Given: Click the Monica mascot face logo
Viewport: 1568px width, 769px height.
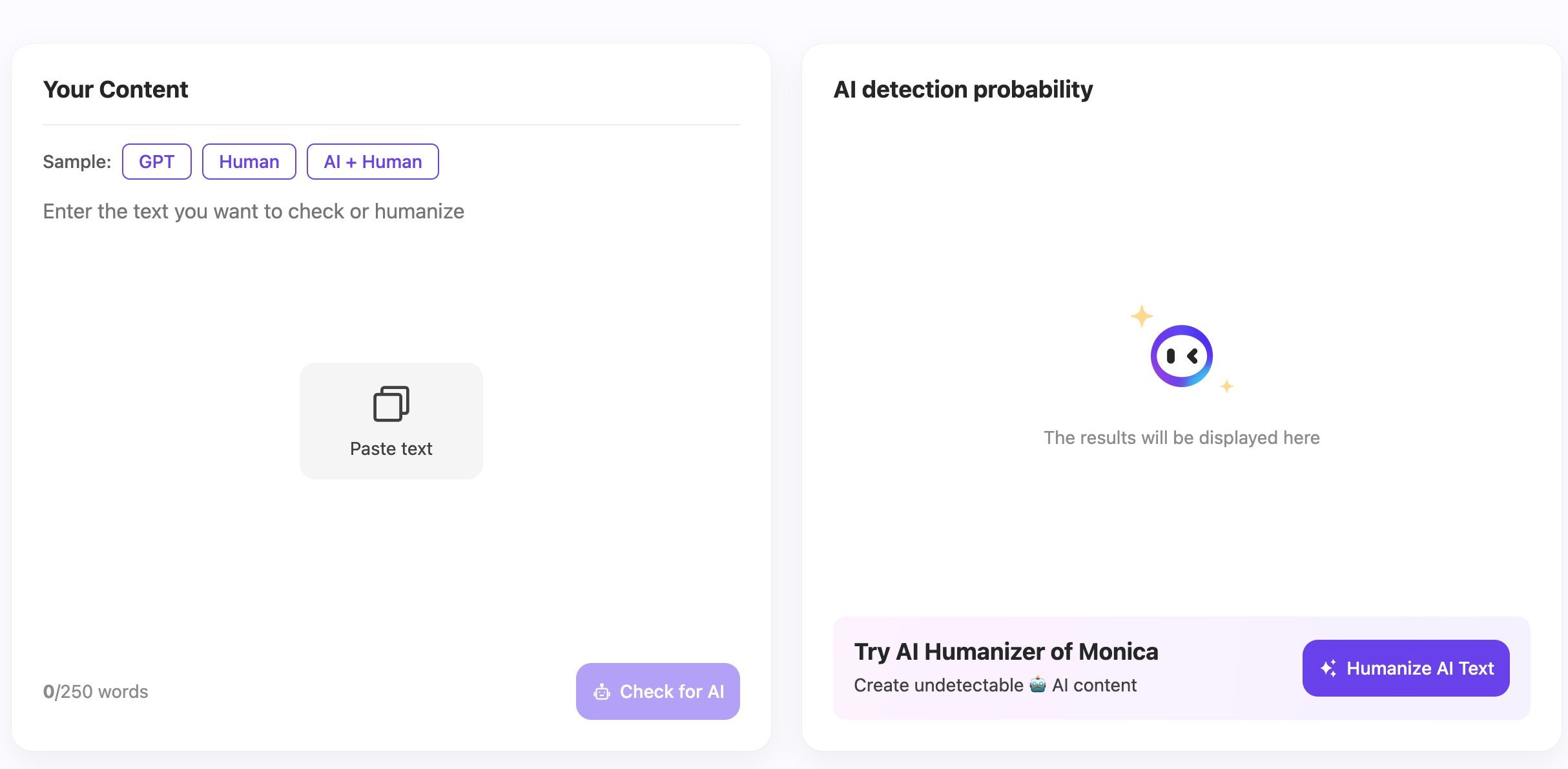Looking at the screenshot, I should [x=1181, y=356].
